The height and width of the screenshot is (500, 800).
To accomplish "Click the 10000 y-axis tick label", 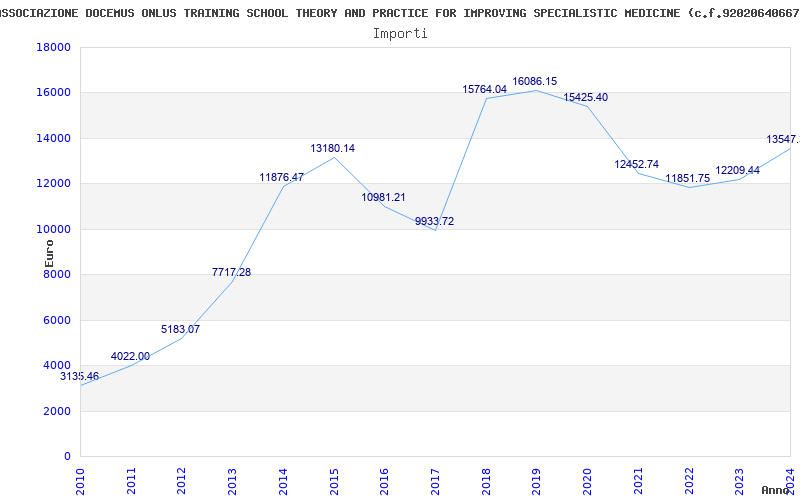I will (53, 229).
